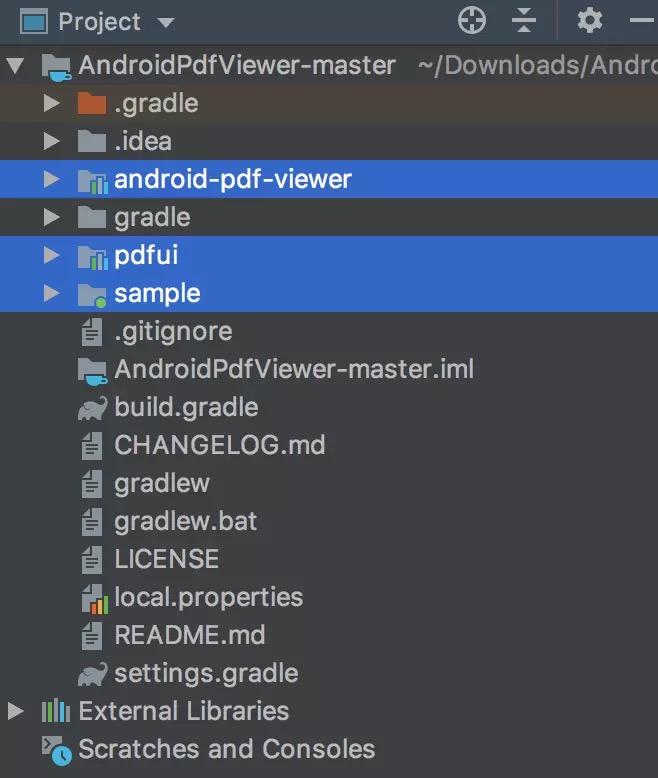Expand the android-pdf-viewer module

coord(51,179)
